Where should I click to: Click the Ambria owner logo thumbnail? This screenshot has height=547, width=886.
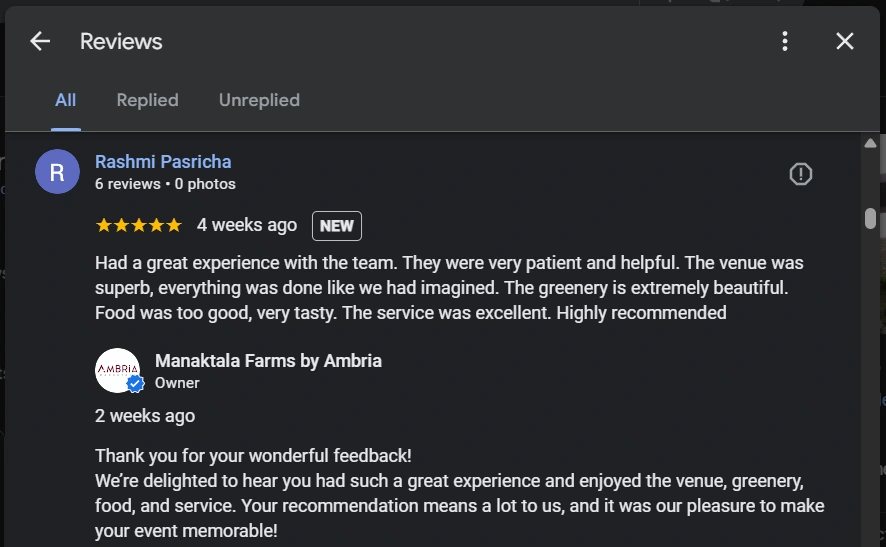point(117,370)
